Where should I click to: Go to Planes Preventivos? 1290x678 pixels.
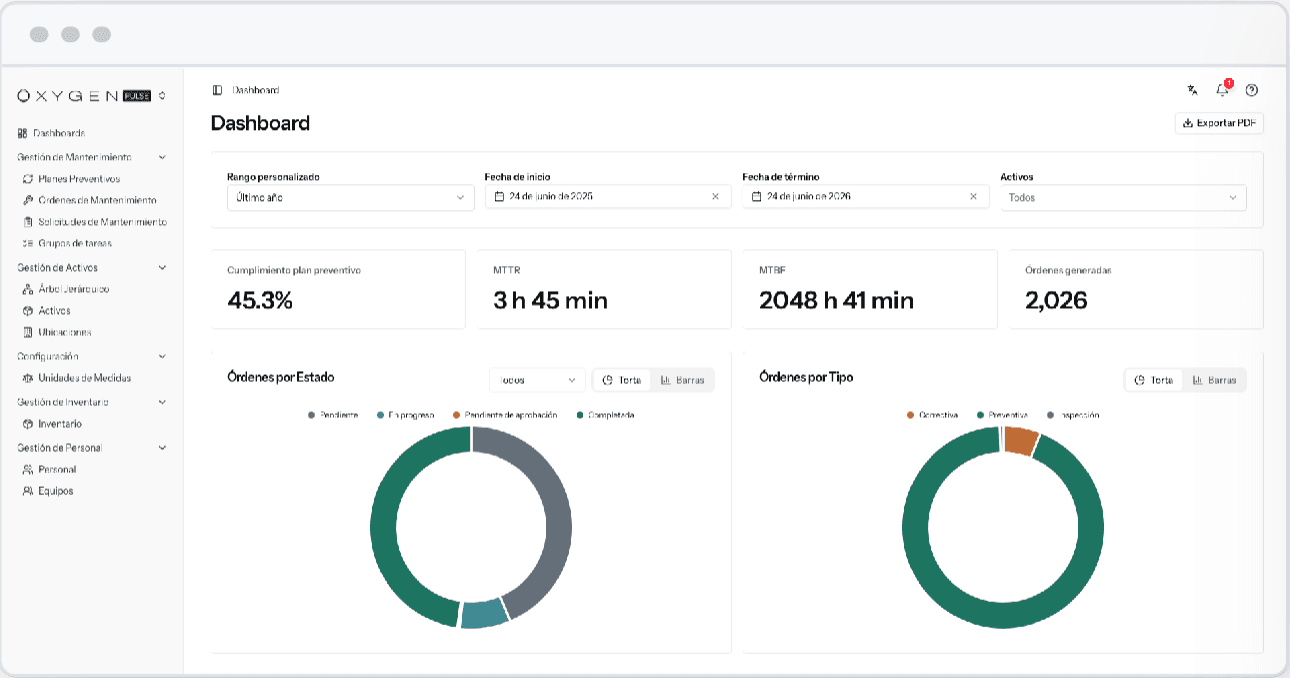coord(79,179)
